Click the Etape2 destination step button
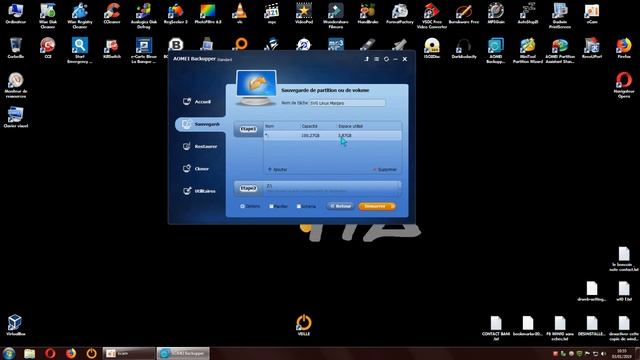640x360 pixels. [x=248, y=188]
